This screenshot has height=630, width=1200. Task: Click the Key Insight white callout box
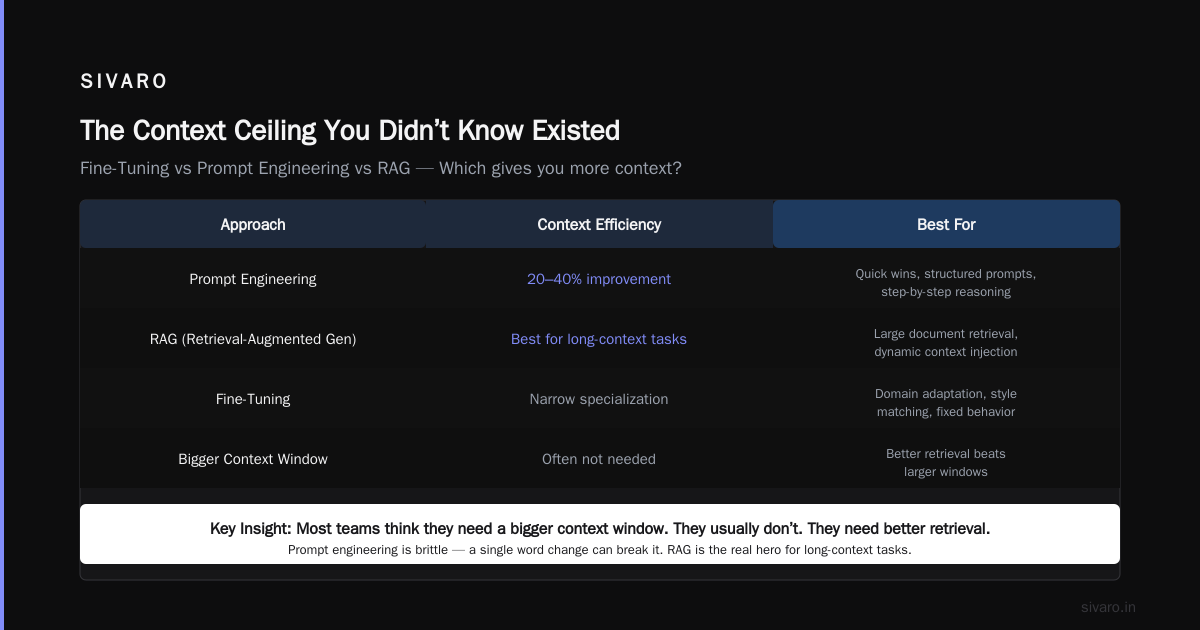pyautogui.click(x=600, y=534)
